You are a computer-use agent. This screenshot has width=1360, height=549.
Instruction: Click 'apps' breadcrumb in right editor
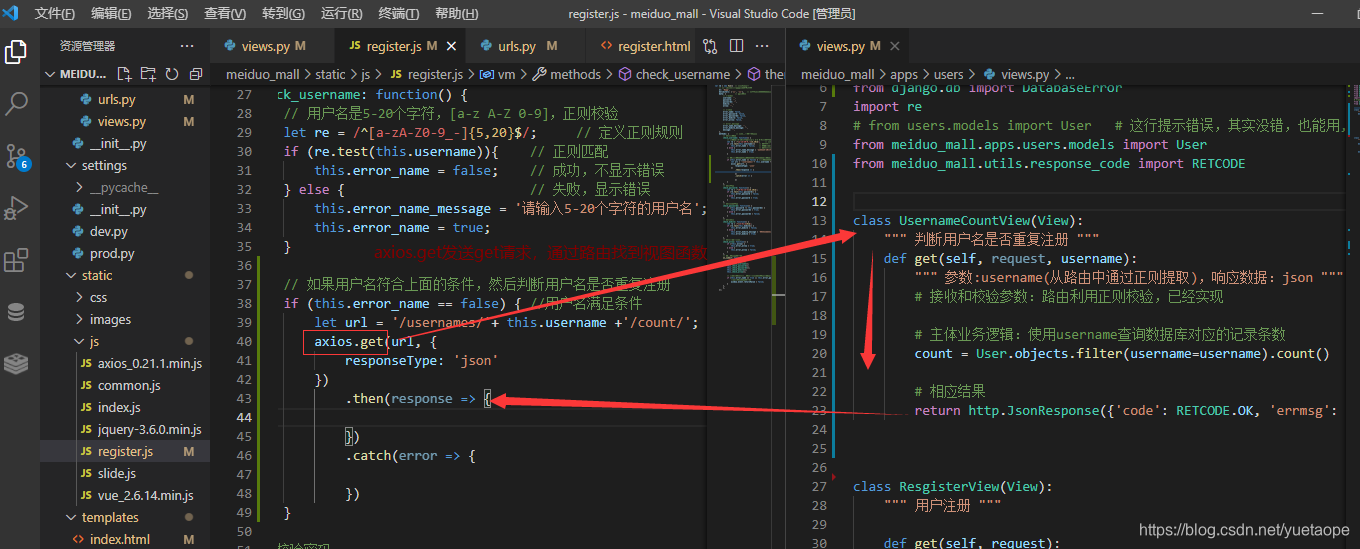(x=904, y=74)
